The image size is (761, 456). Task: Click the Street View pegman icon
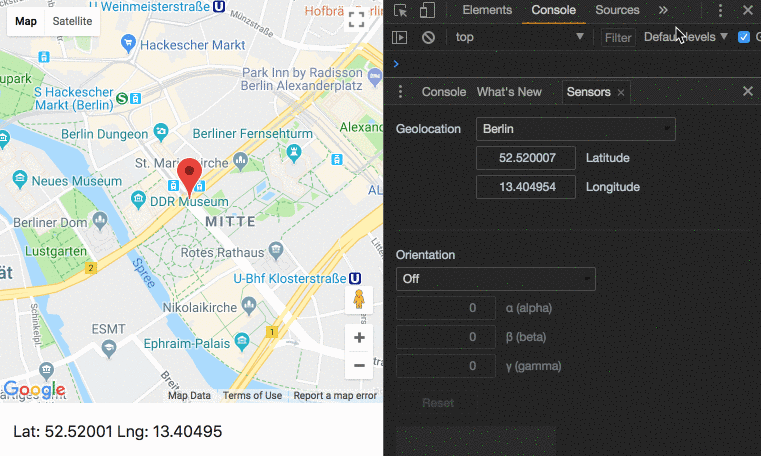coord(359,300)
